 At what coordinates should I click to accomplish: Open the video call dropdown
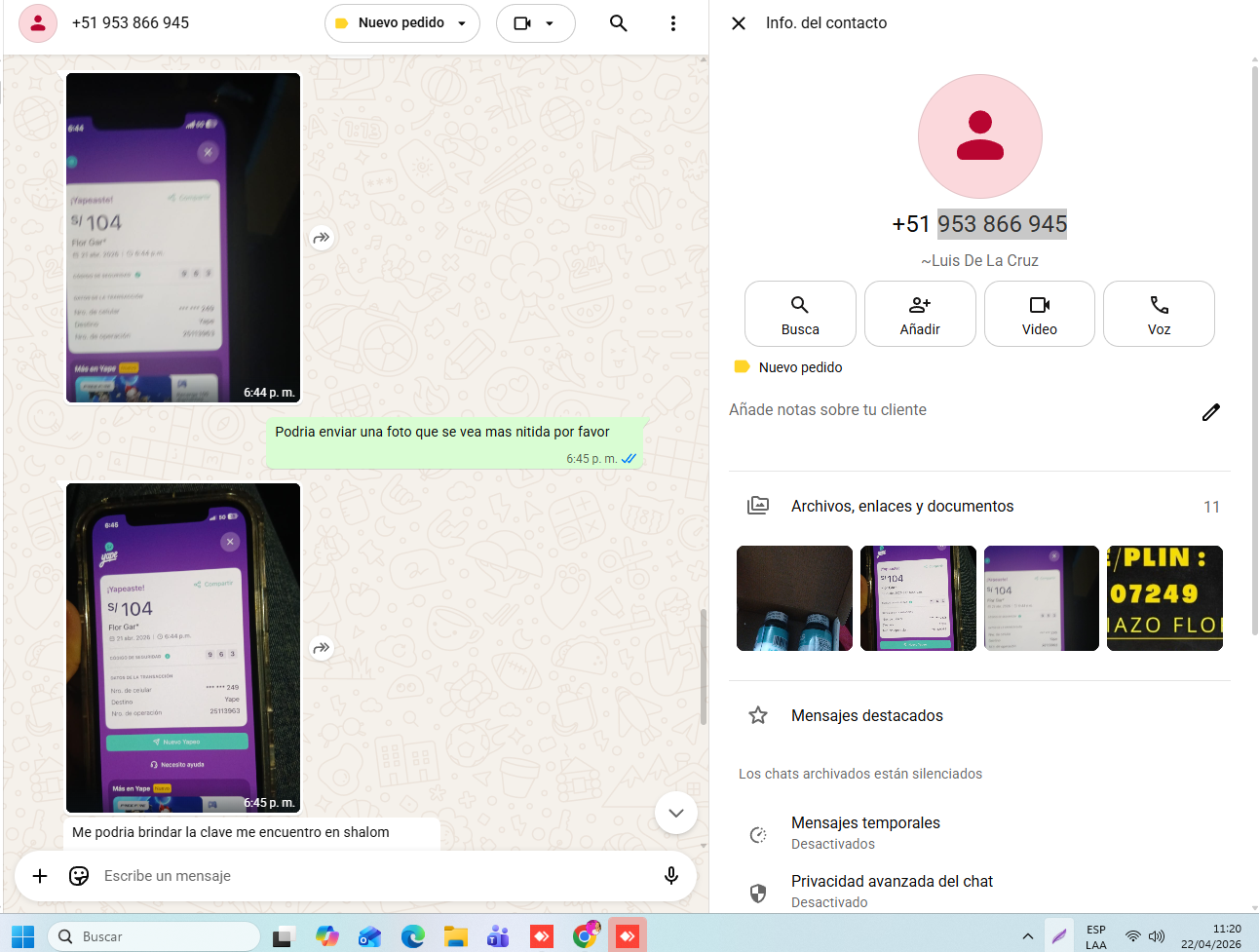pos(535,23)
